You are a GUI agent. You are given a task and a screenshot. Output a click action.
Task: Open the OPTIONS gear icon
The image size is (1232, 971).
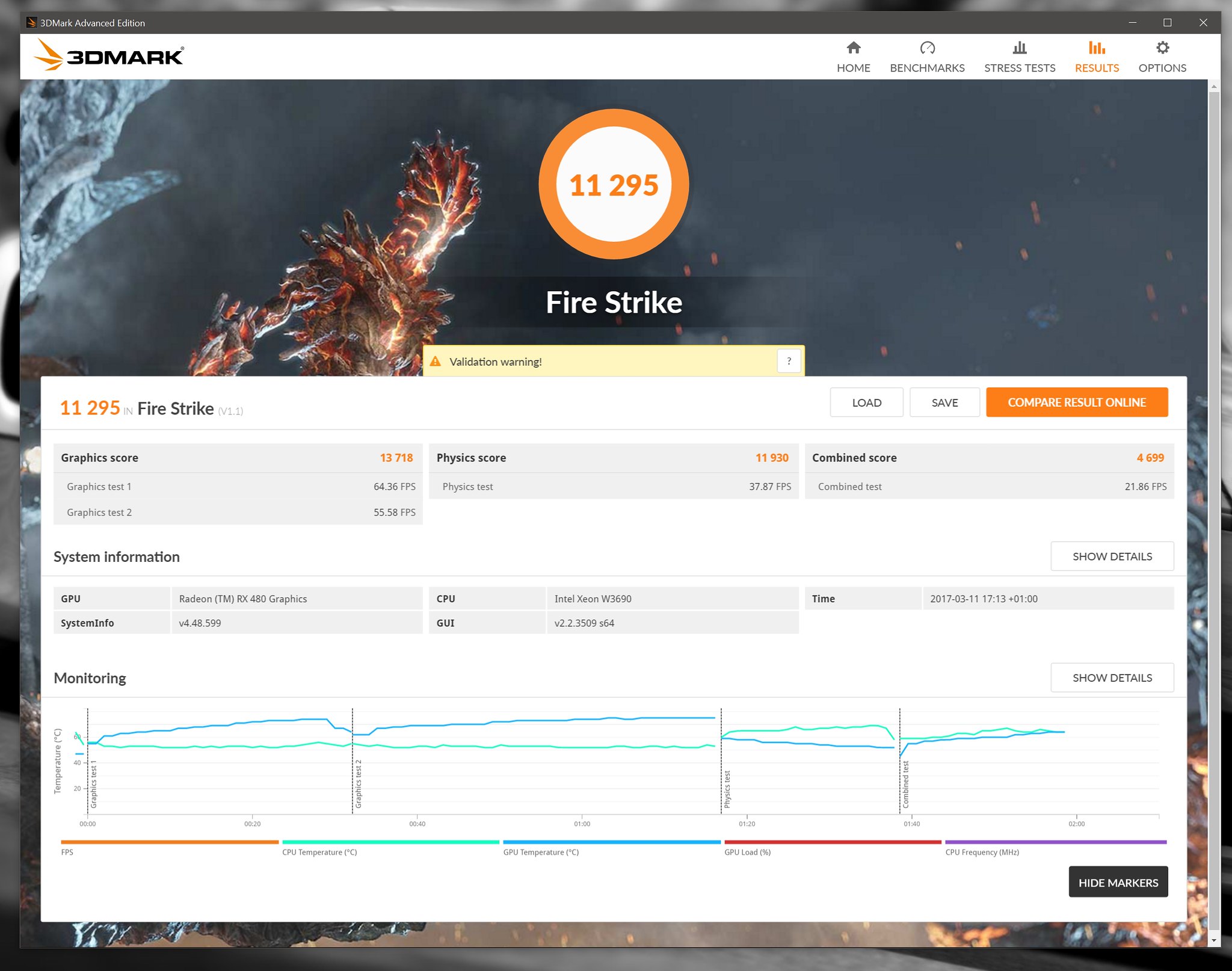click(1162, 48)
